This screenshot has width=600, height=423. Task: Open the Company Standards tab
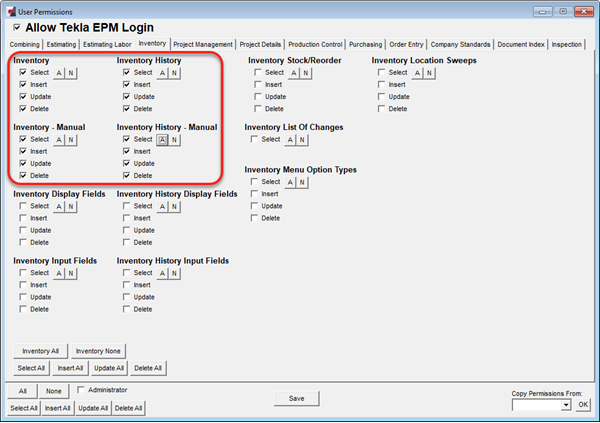pos(460,44)
